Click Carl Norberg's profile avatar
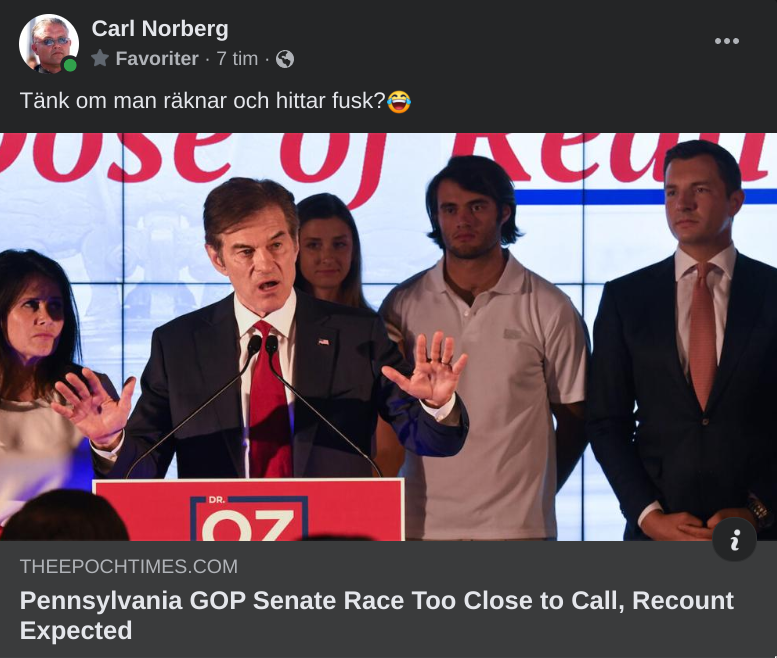This screenshot has height=658, width=777. point(48,43)
